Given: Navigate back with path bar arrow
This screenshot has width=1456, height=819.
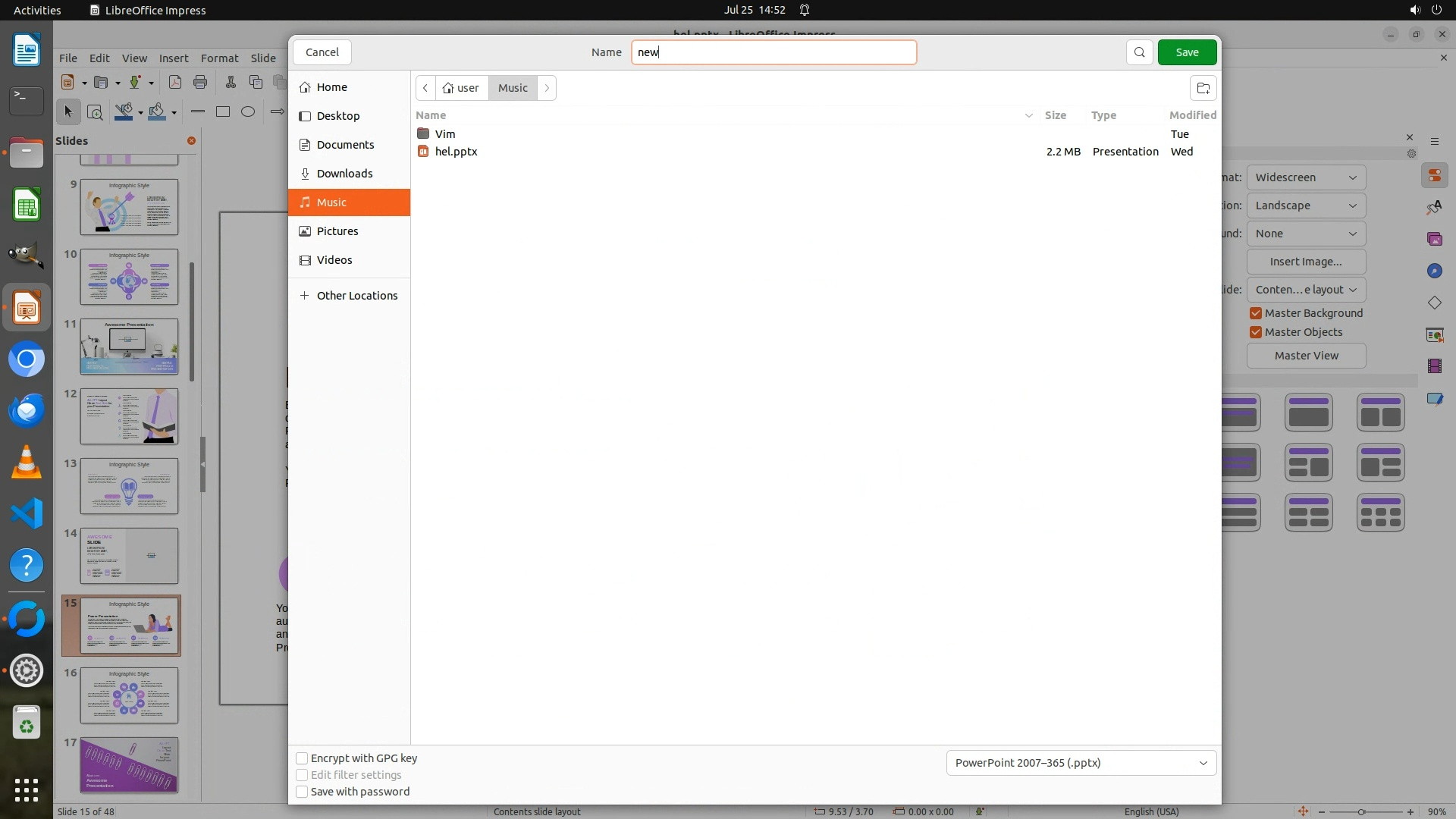Looking at the screenshot, I should coord(425,88).
